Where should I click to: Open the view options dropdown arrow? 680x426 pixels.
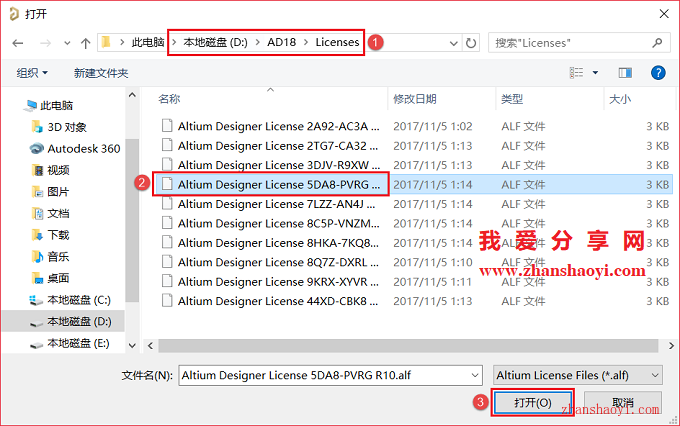[595, 72]
